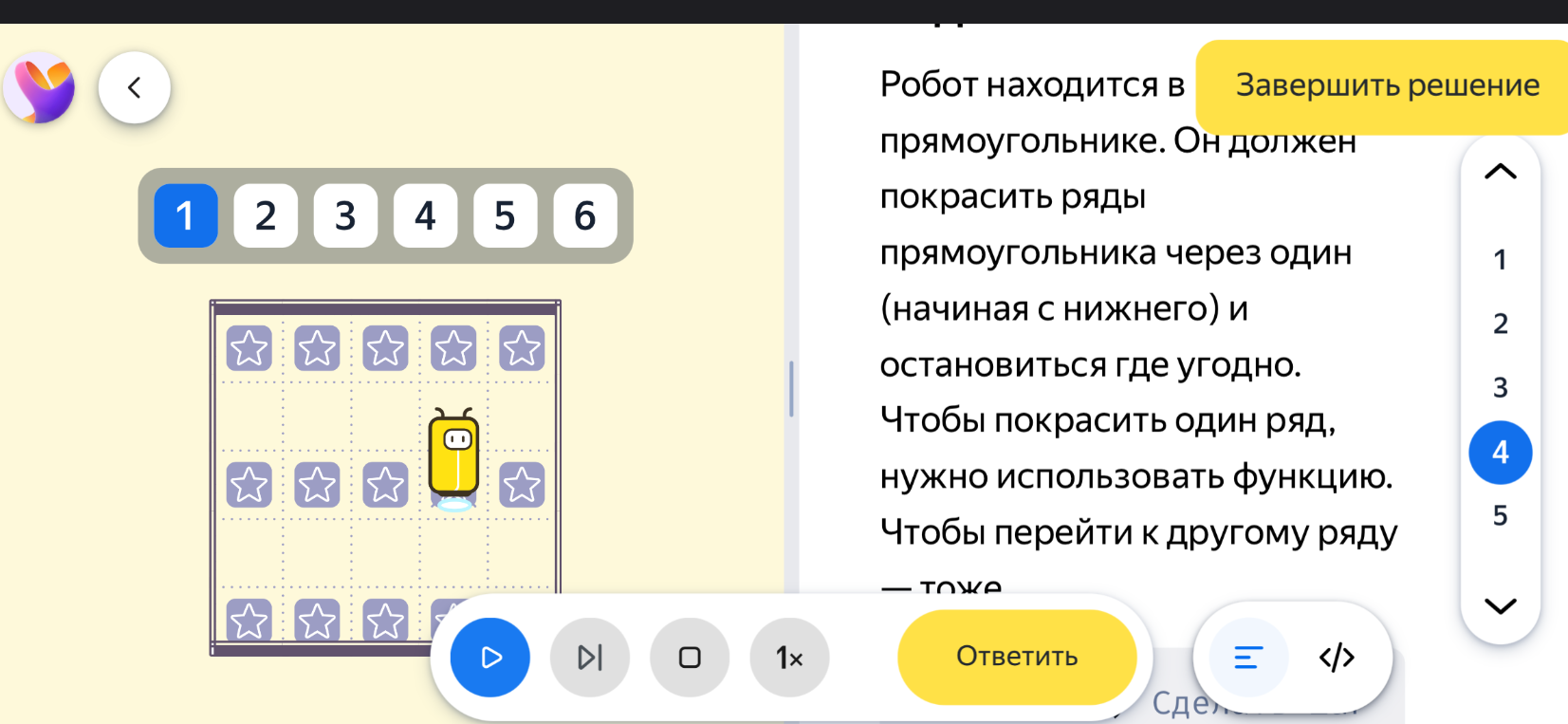Click the Ответить button
The width and height of the screenshot is (1568, 724).
[1017, 657]
